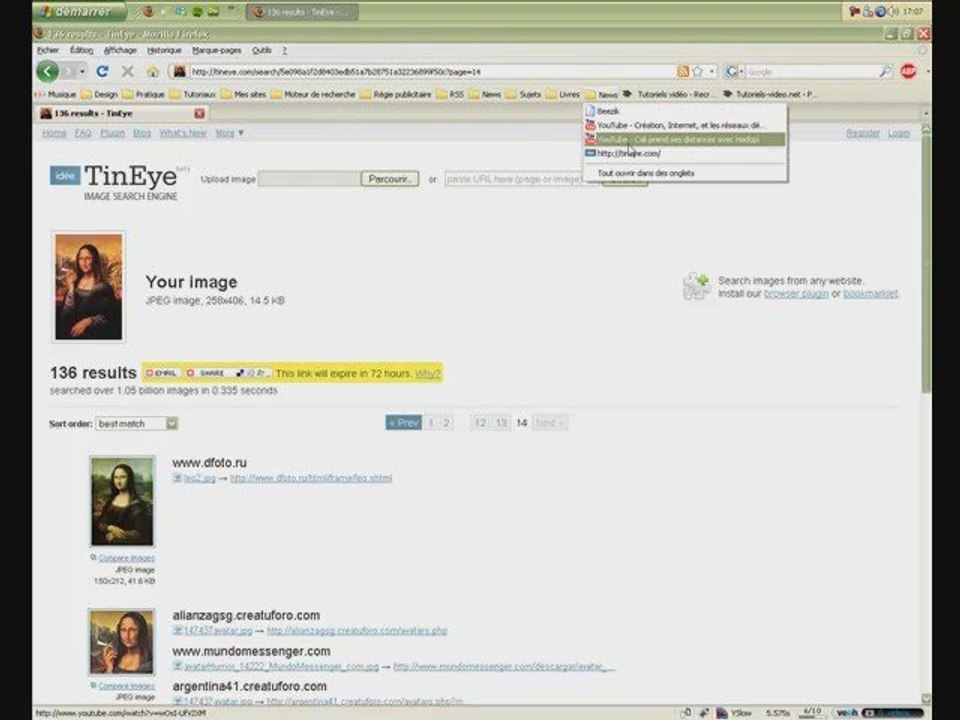Select Beezik in the News folder menu

[x=684, y=111]
